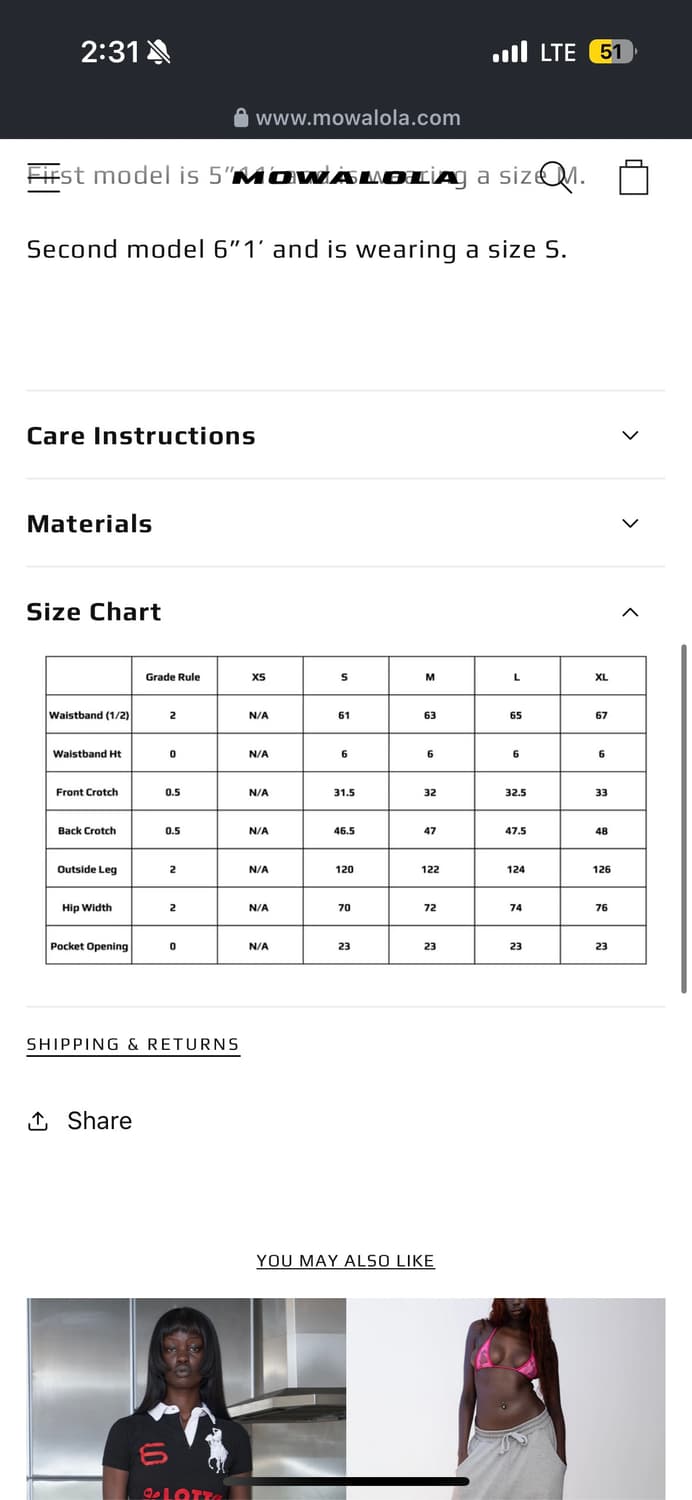Screen dimensions: 692x1500
Task: Open the hamburger menu icon
Action: pos(43,178)
